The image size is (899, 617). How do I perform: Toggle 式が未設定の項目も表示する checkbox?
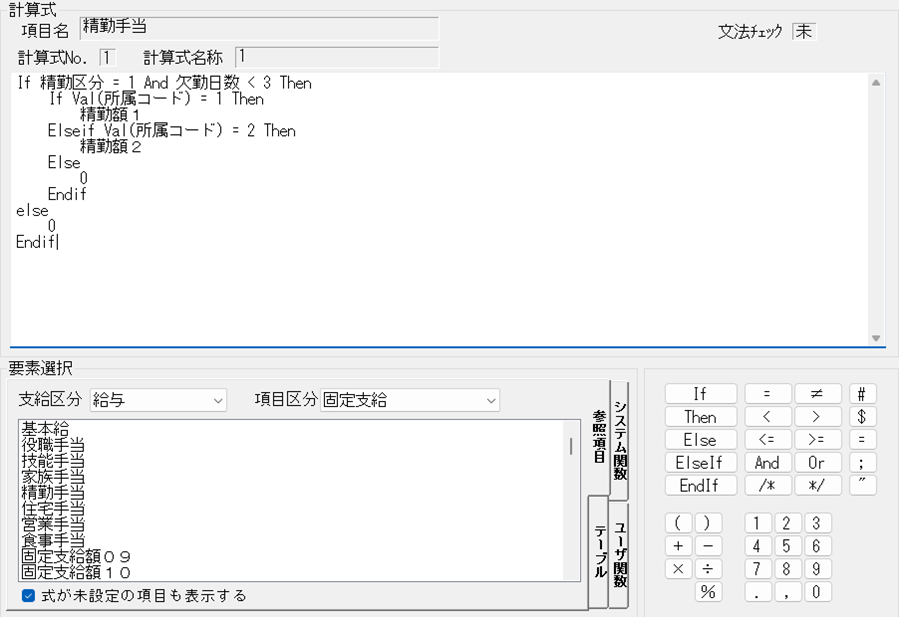28,595
